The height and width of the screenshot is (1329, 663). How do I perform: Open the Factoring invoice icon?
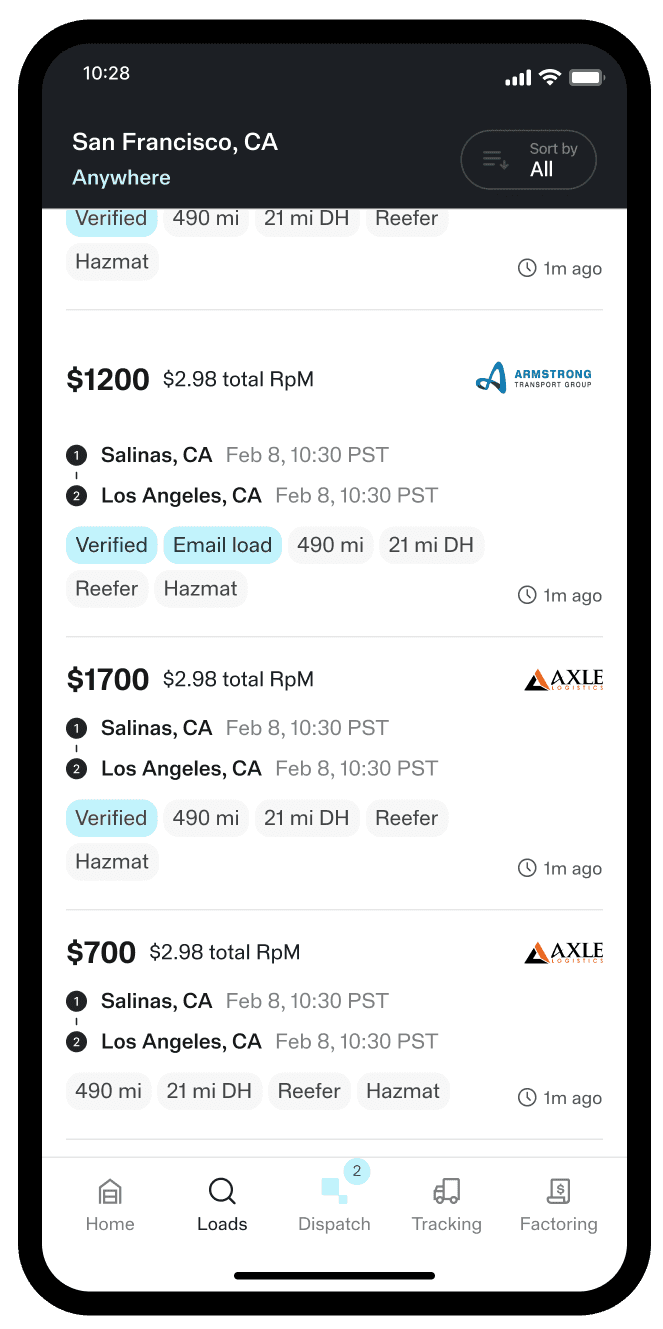[559, 1192]
